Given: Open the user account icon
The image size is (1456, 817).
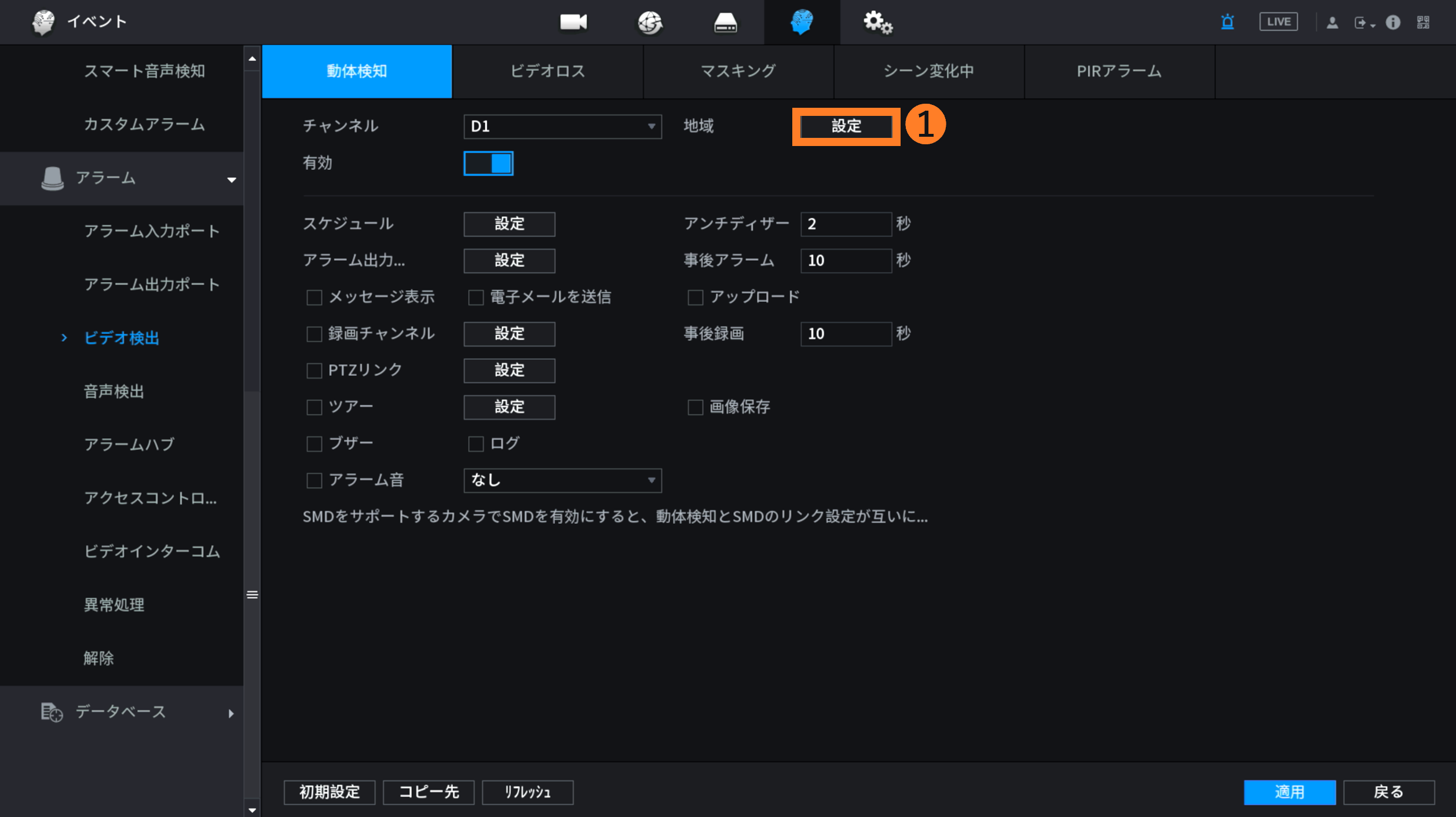Looking at the screenshot, I should (x=1332, y=23).
